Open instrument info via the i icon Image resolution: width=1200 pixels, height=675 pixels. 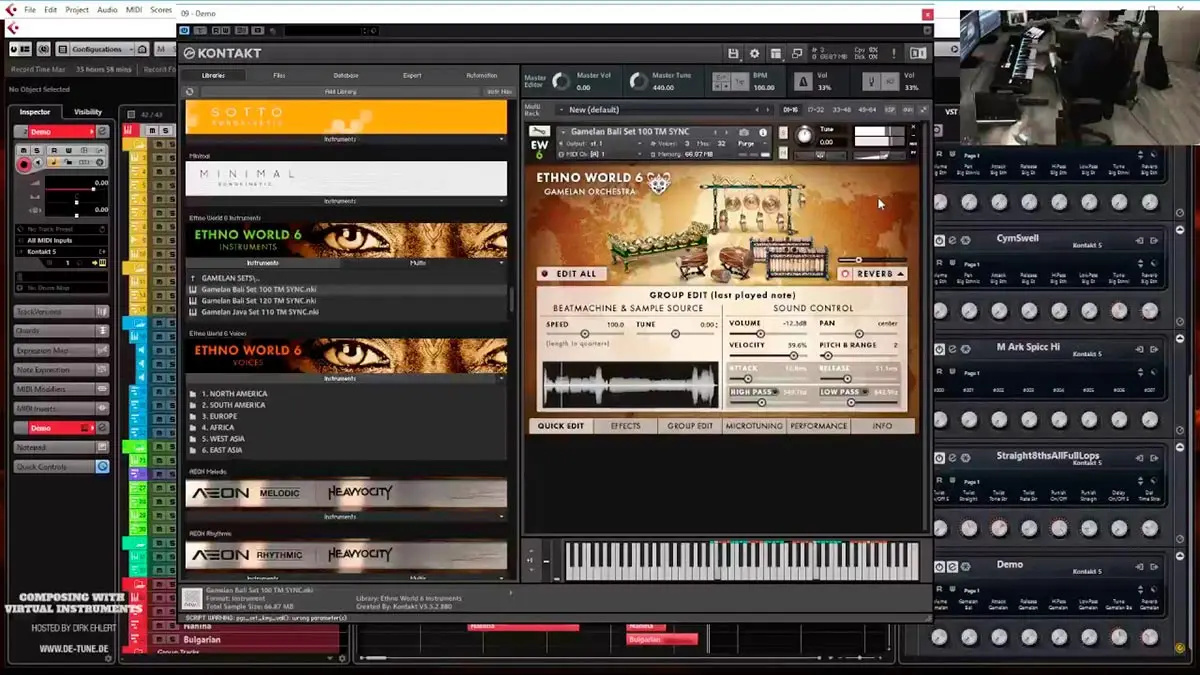763,131
